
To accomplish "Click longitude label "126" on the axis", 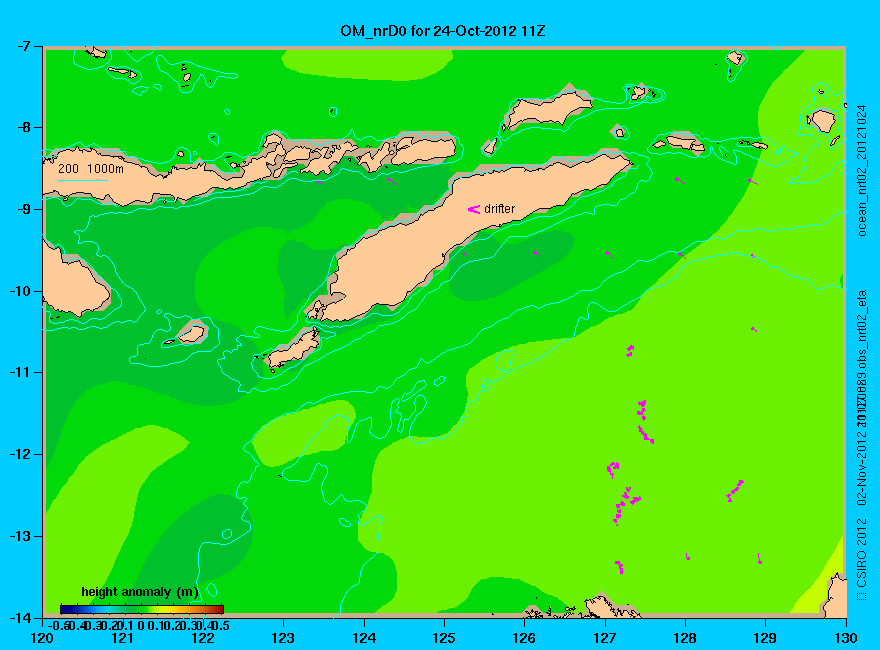I will point(524,638).
